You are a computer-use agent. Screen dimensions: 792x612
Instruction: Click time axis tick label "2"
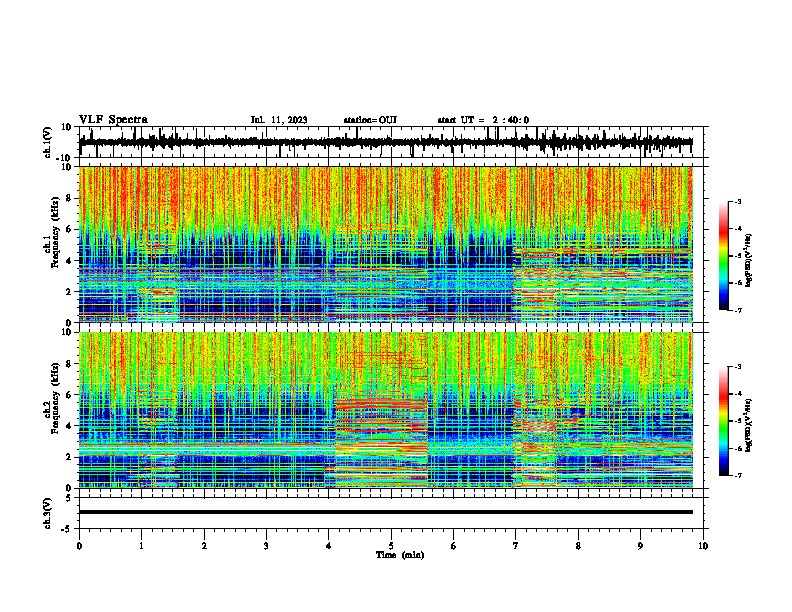click(x=204, y=546)
